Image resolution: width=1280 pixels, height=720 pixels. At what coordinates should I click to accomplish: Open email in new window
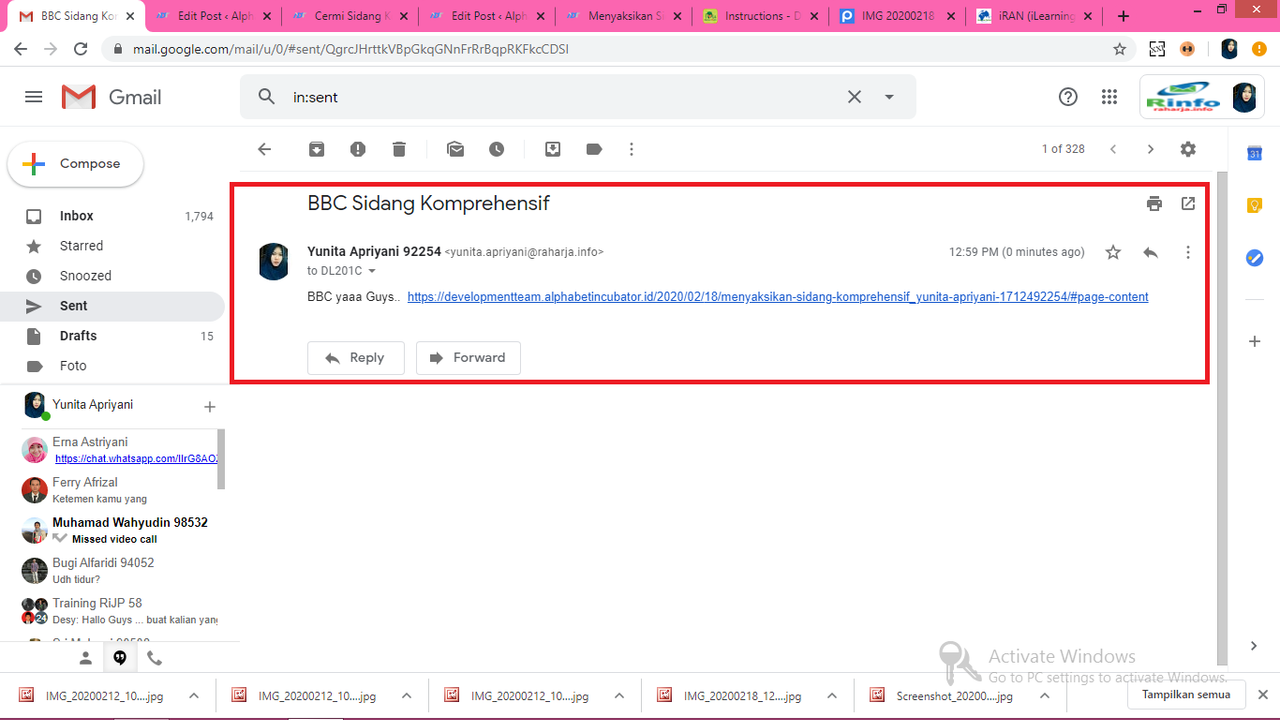point(1188,204)
